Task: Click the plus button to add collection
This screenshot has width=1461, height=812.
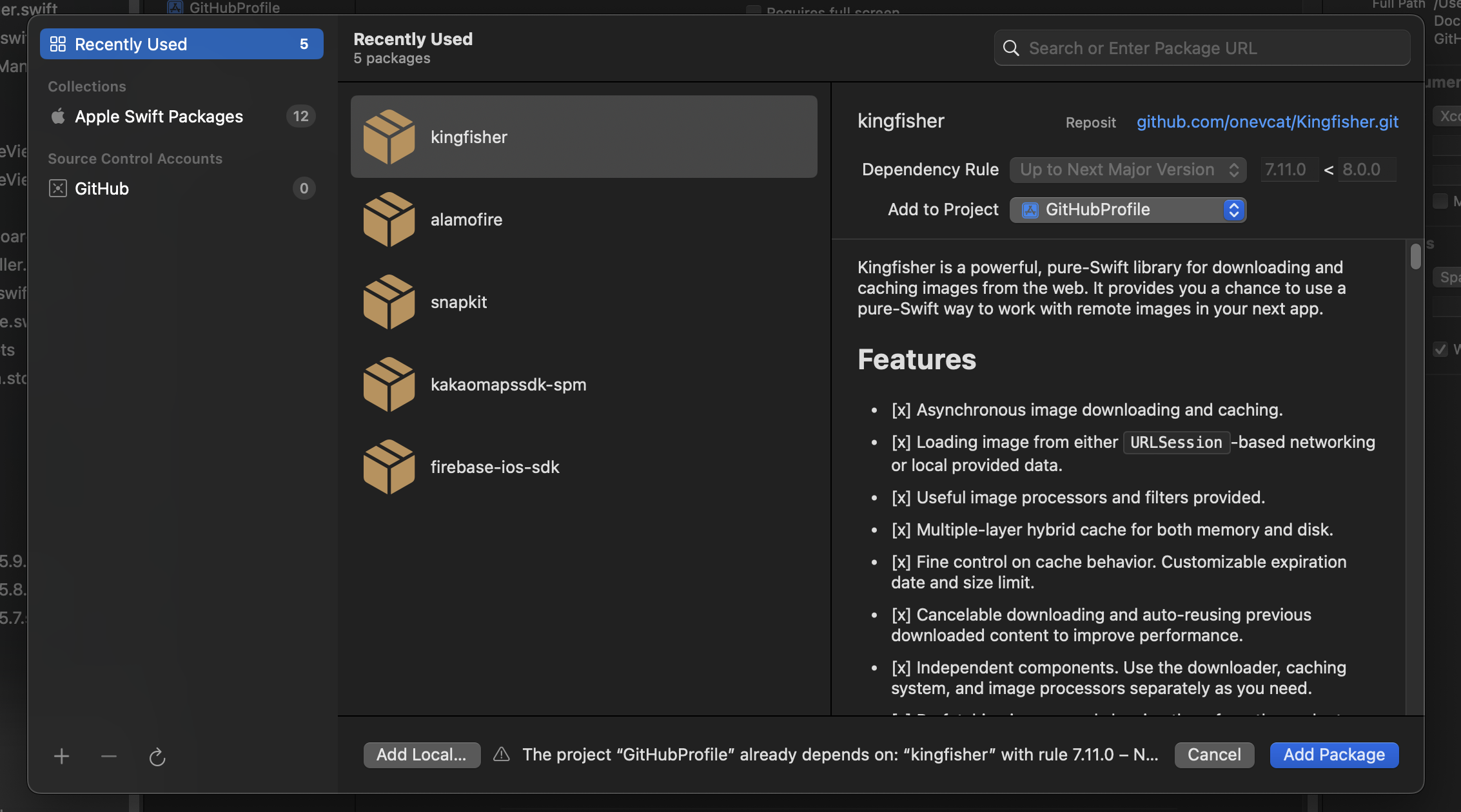Action: pyautogui.click(x=62, y=756)
